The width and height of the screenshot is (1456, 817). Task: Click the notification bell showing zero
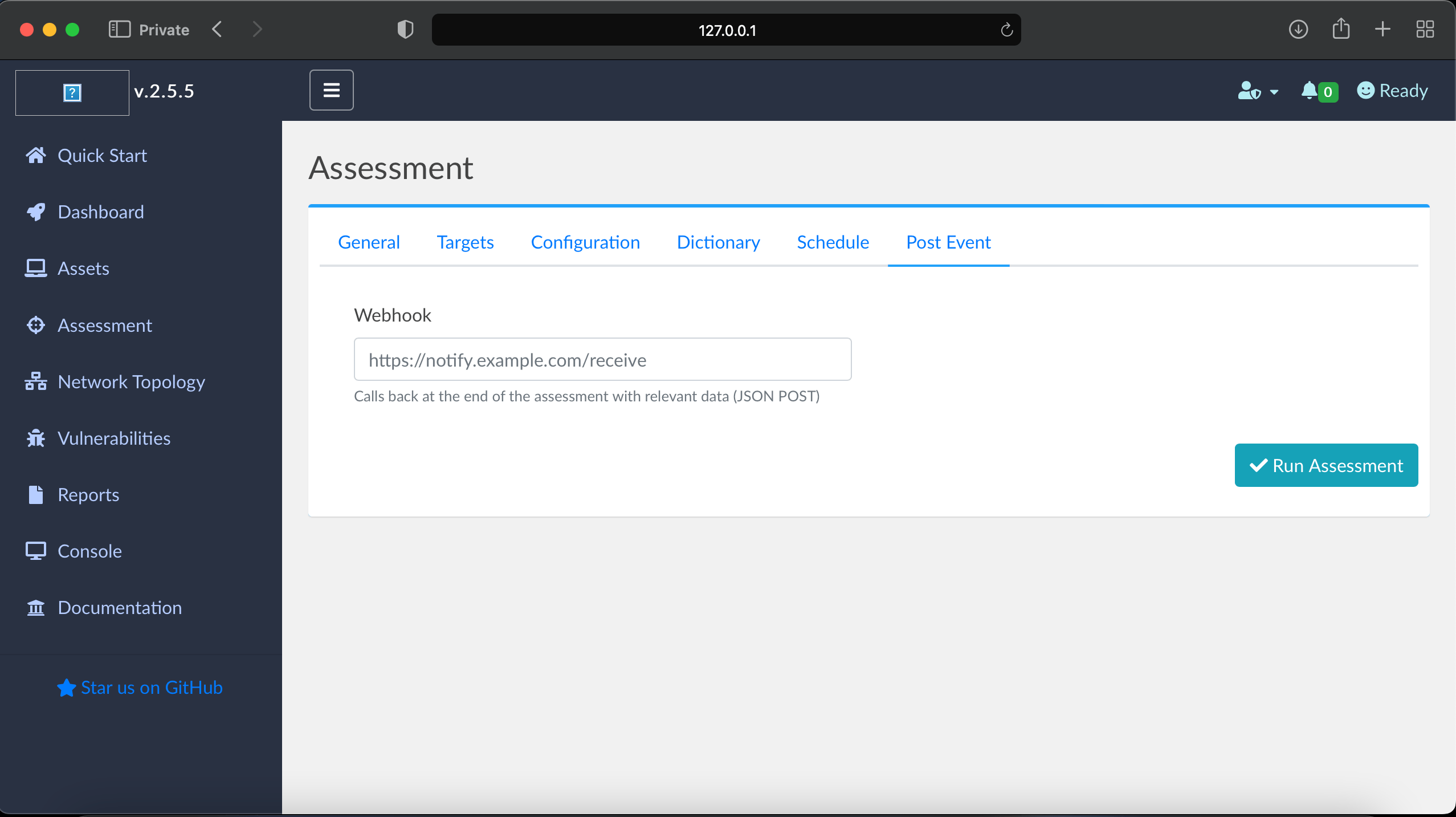click(1318, 91)
